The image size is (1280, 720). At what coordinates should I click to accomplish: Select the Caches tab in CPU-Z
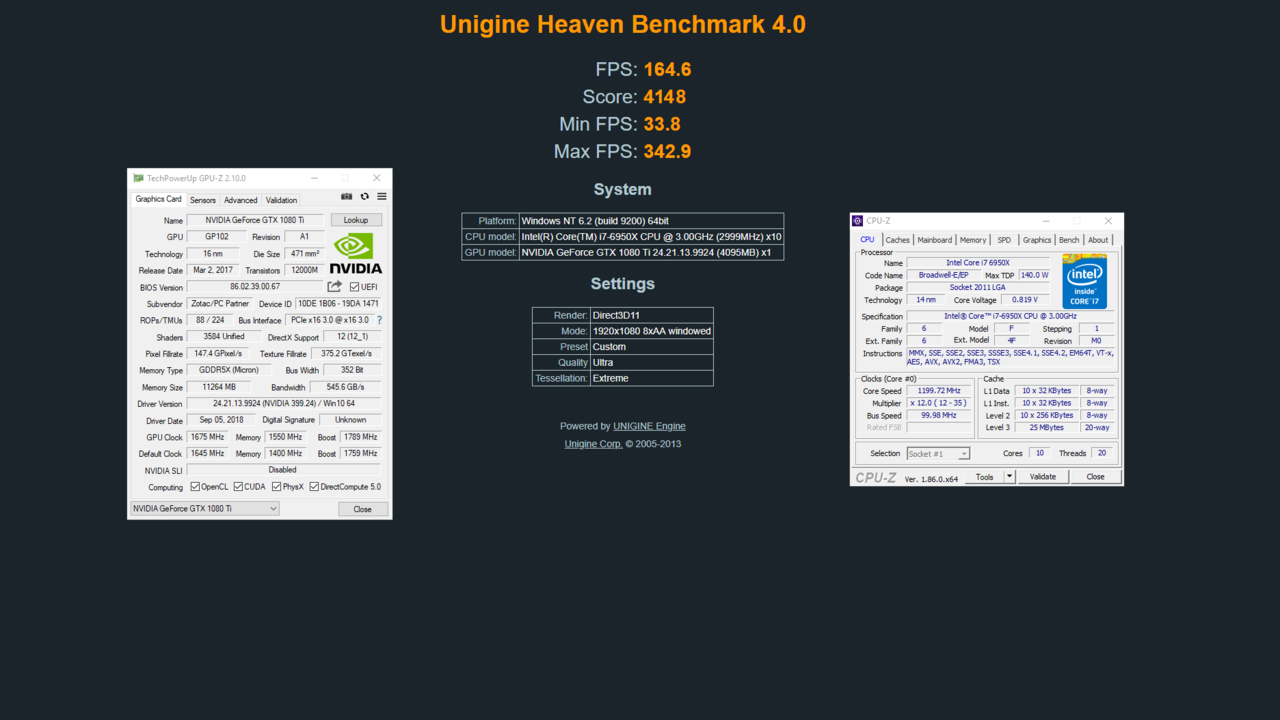point(898,240)
